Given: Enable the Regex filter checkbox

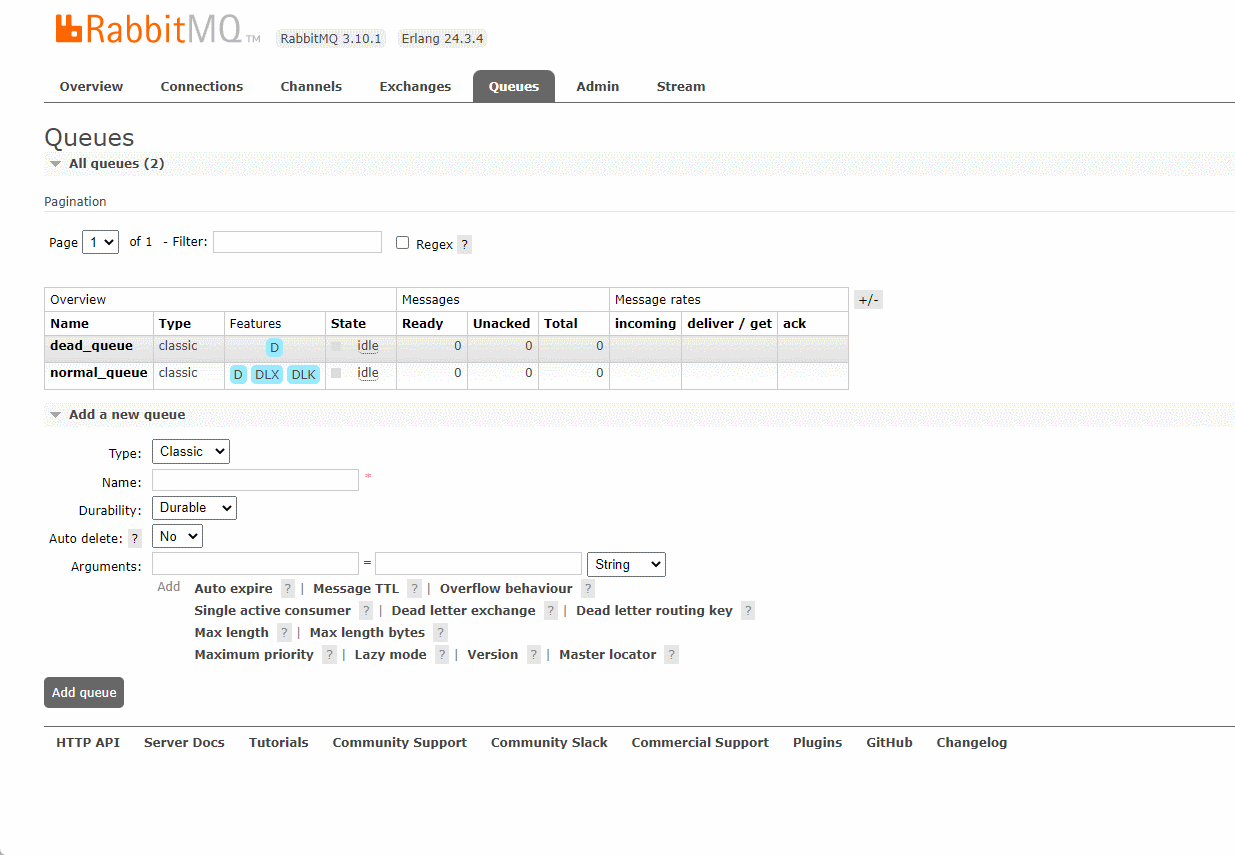Looking at the screenshot, I should [x=402, y=242].
